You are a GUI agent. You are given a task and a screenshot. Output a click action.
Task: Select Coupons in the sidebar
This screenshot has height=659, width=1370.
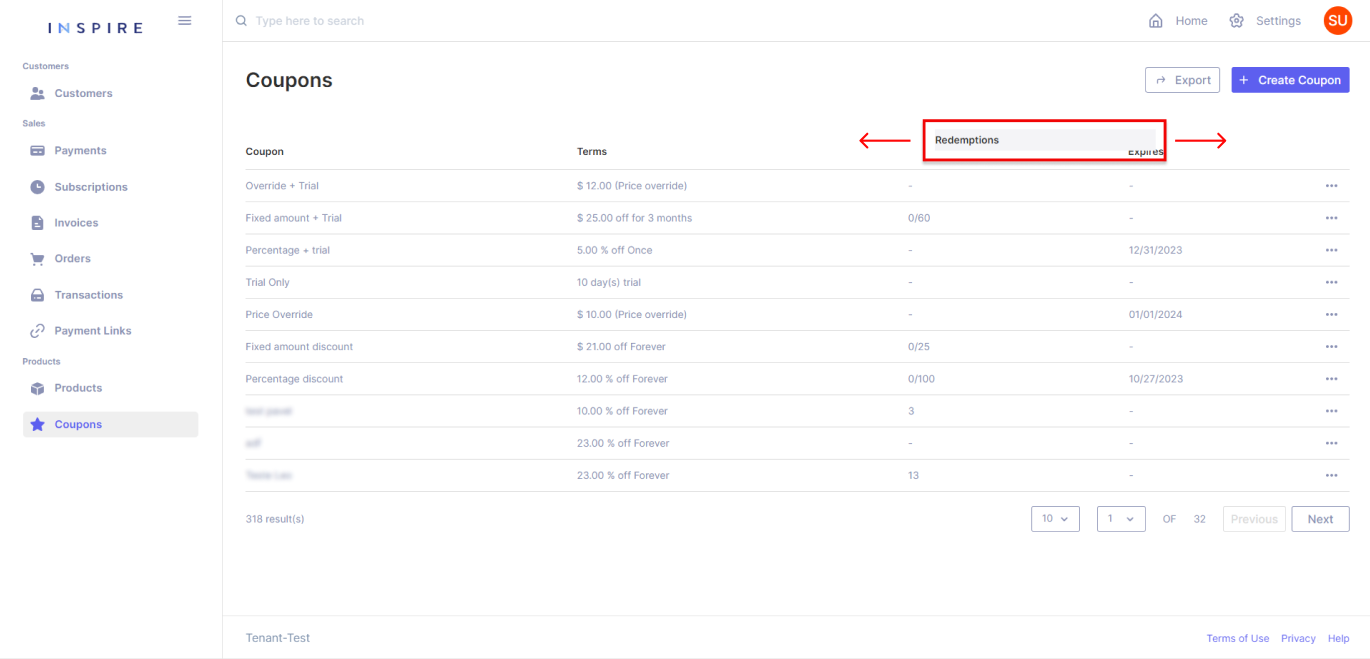pos(110,424)
